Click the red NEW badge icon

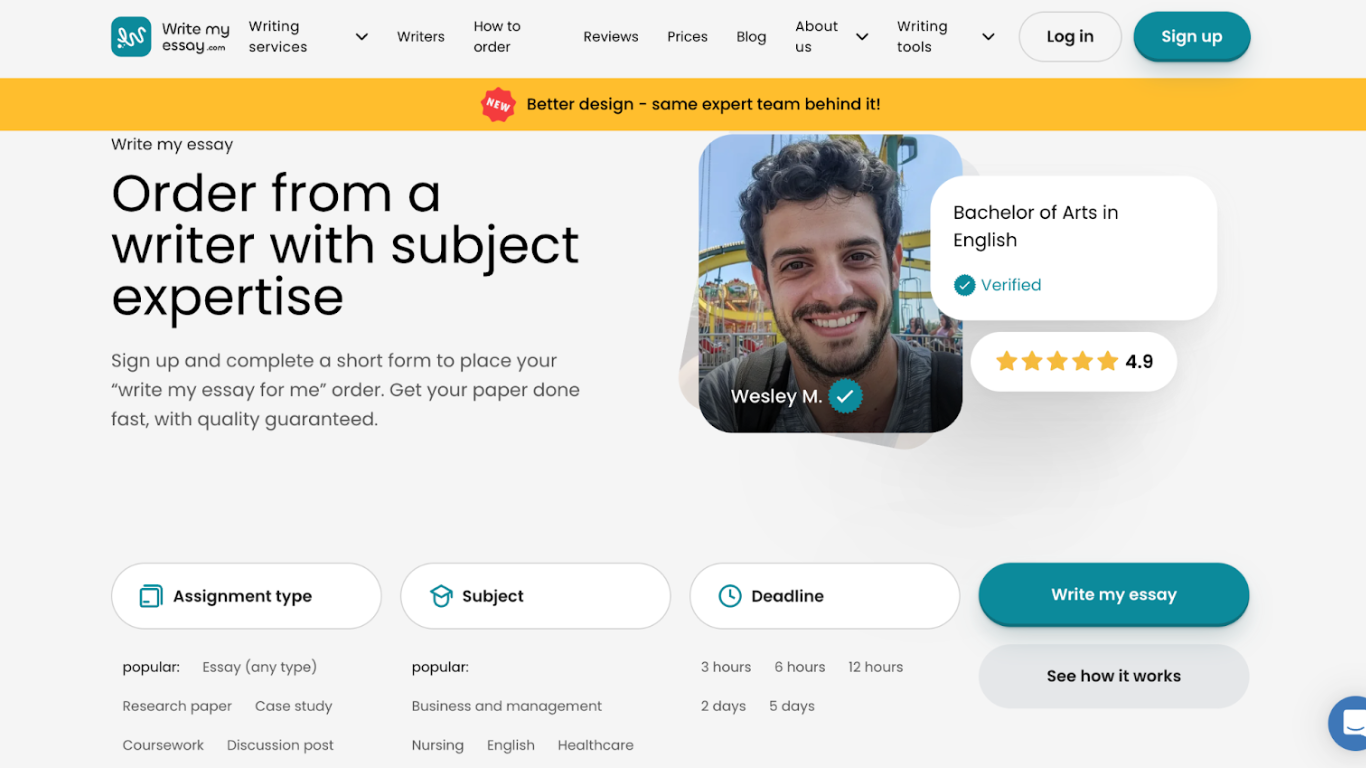(498, 104)
